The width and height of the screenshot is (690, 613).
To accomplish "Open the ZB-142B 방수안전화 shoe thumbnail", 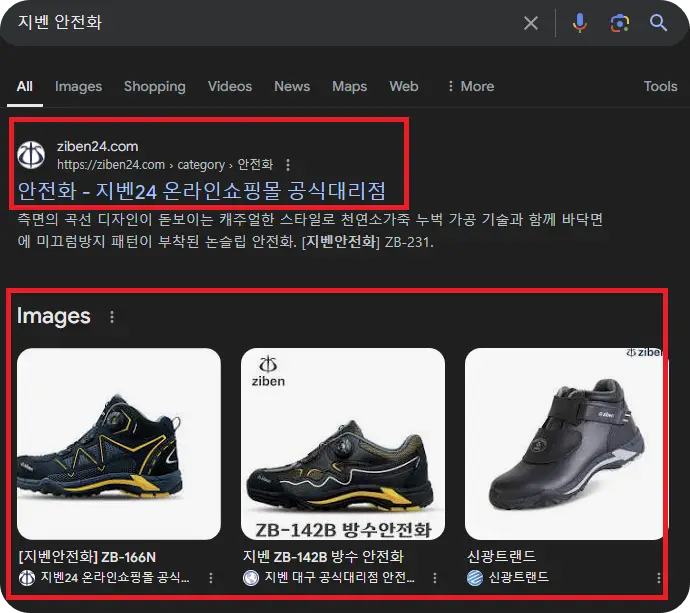I will pyautogui.click(x=343, y=444).
